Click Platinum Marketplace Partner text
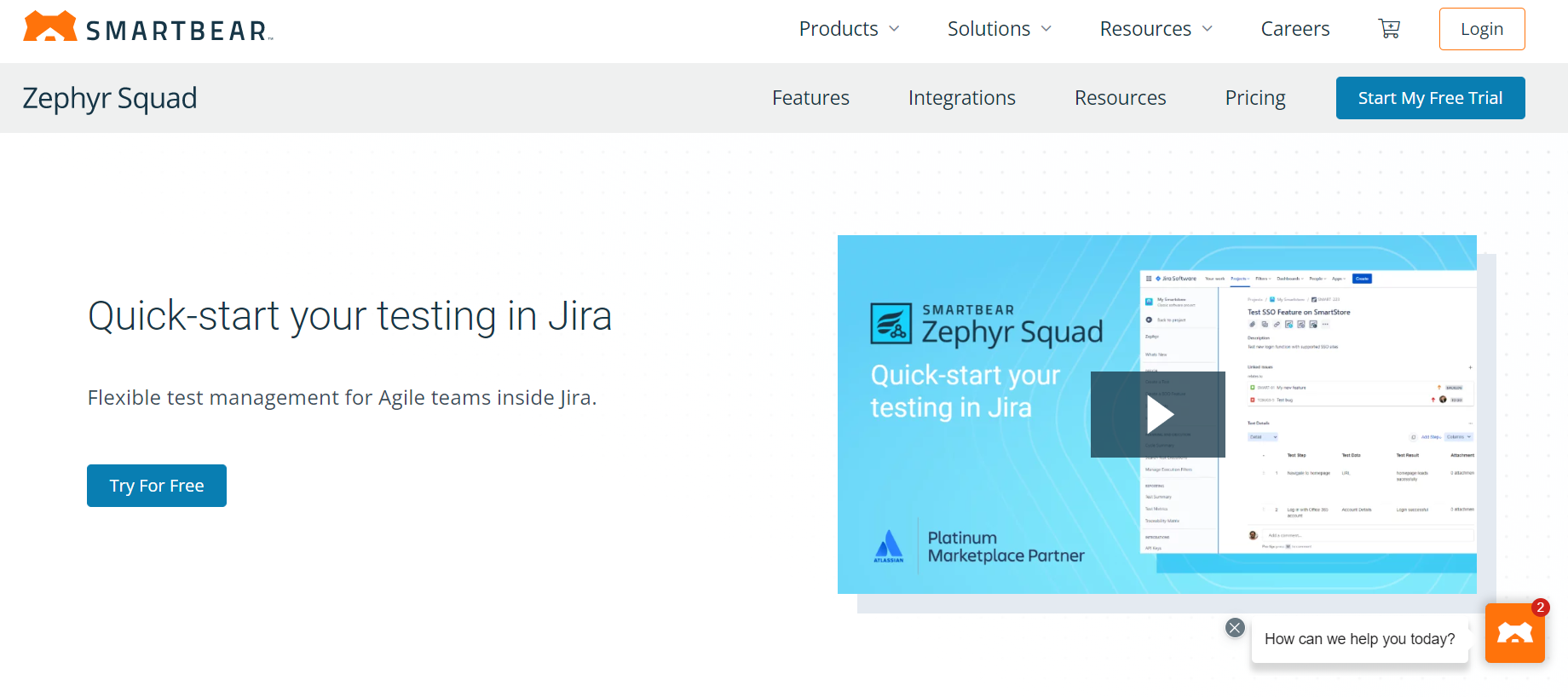This screenshot has height=697, width=1568. (x=1006, y=547)
